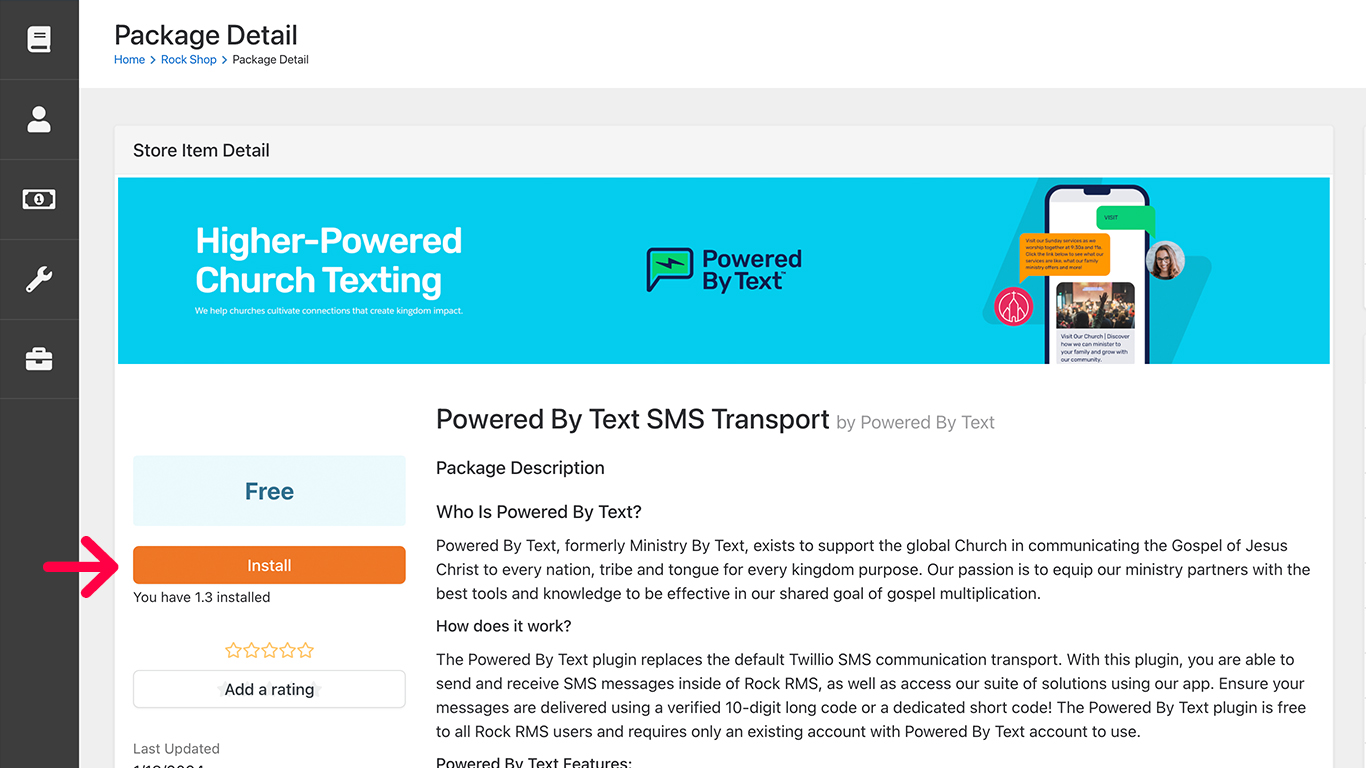Click the Add a rating button

[269, 689]
